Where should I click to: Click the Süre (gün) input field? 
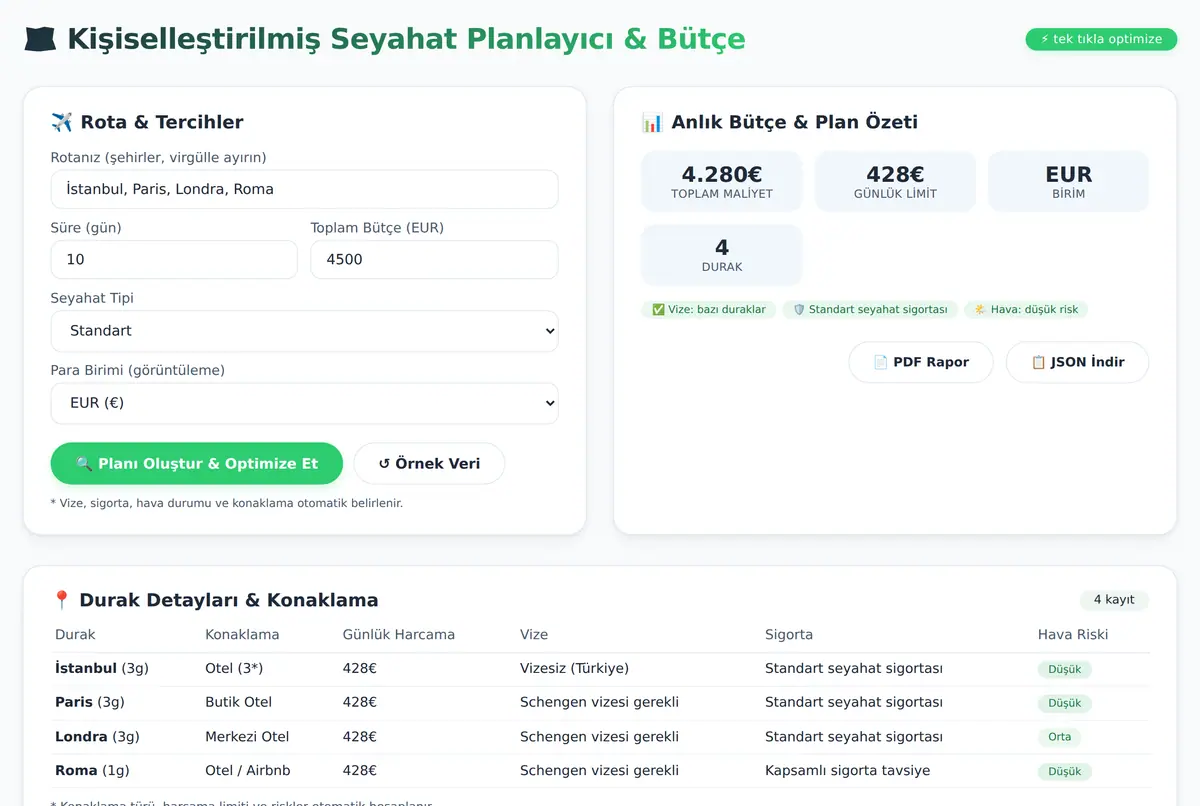click(174, 259)
